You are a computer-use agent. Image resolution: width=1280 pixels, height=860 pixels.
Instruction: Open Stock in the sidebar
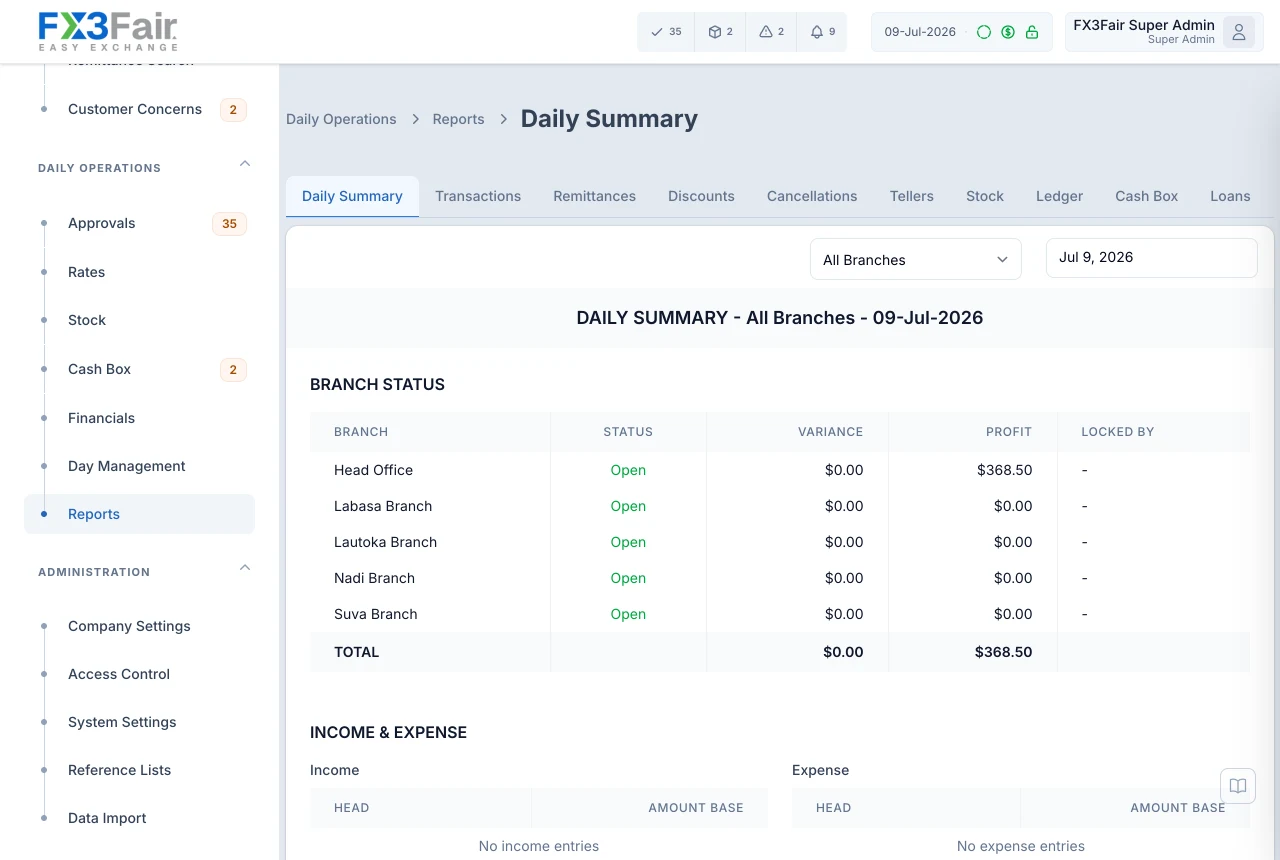point(139,320)
